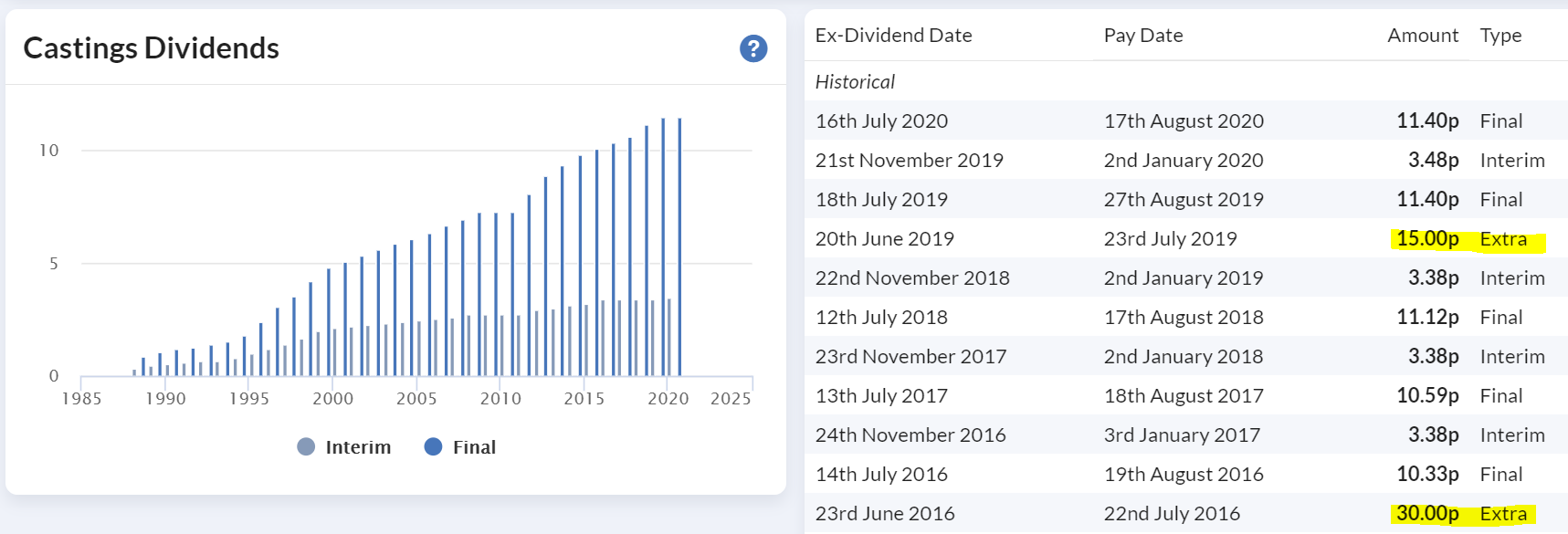The width and height of the screenshot is (1568, 534).
Task: Select the 21st November 2019 ex-dividend date
Action: [910, 161]
